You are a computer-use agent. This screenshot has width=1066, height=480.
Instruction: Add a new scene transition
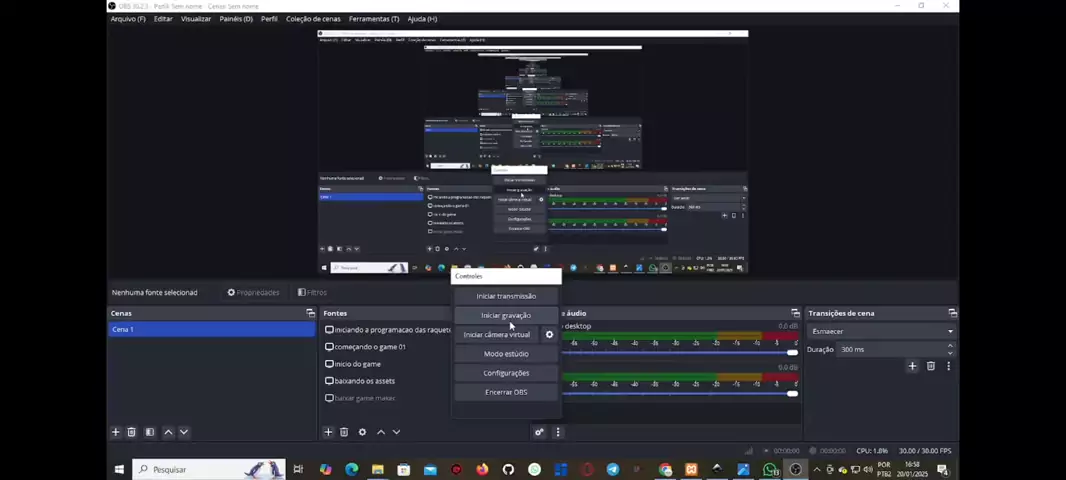point(912,366)
